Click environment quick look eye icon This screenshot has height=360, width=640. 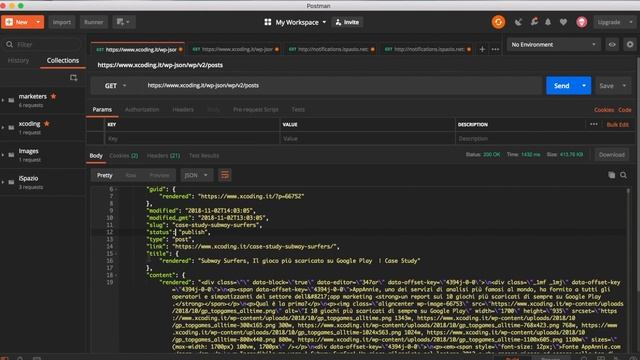coord(612,44)
